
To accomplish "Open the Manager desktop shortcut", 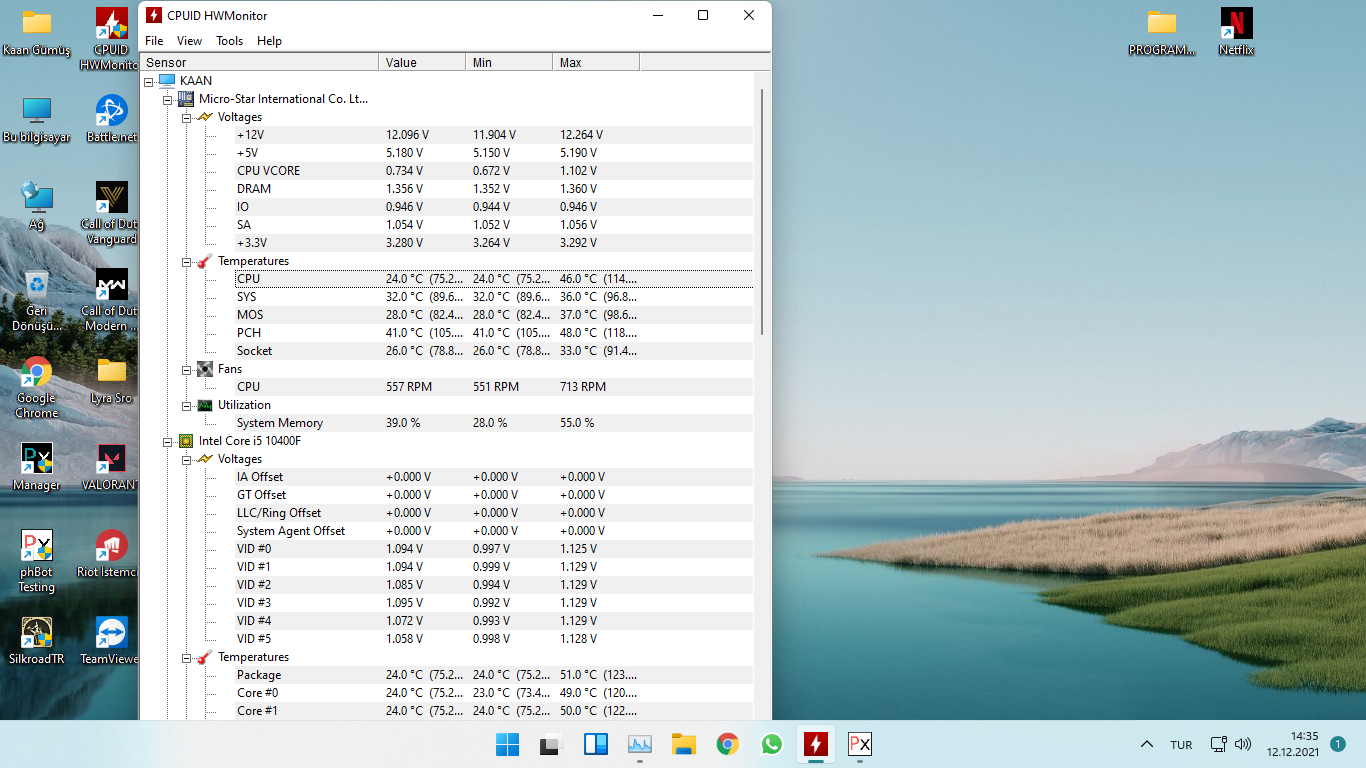I will pos(37,467).
